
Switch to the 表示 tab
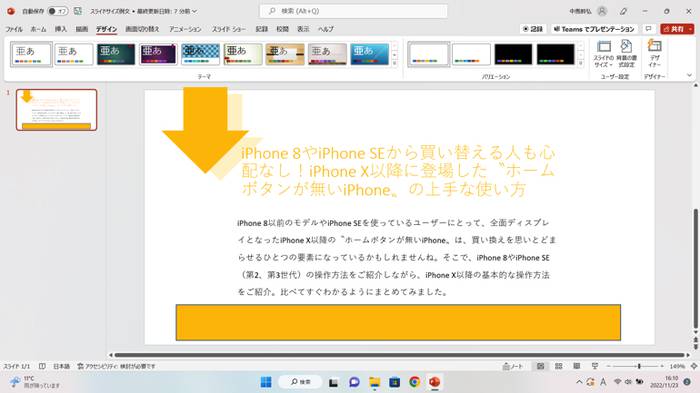coord(303,29)
